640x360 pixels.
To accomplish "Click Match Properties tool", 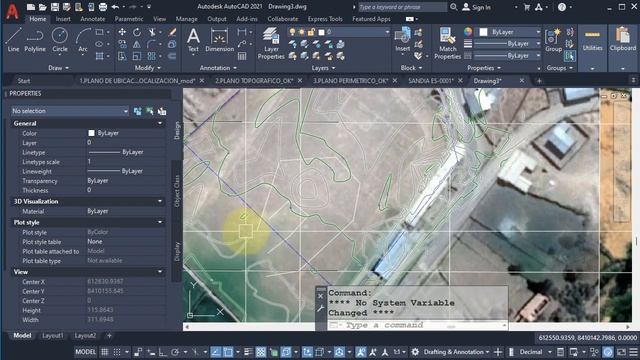I will 447,43.
